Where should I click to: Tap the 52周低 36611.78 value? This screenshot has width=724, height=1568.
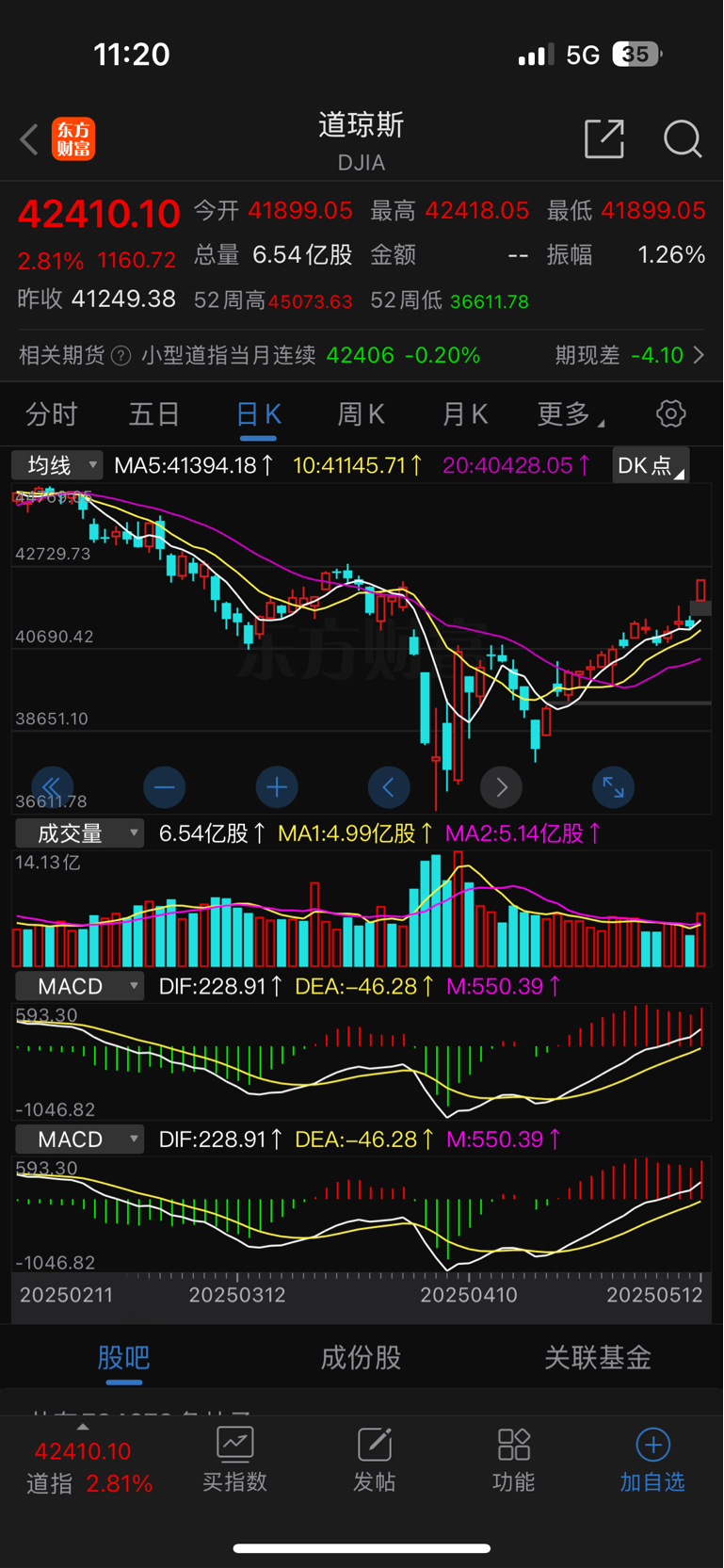point(490,301)
